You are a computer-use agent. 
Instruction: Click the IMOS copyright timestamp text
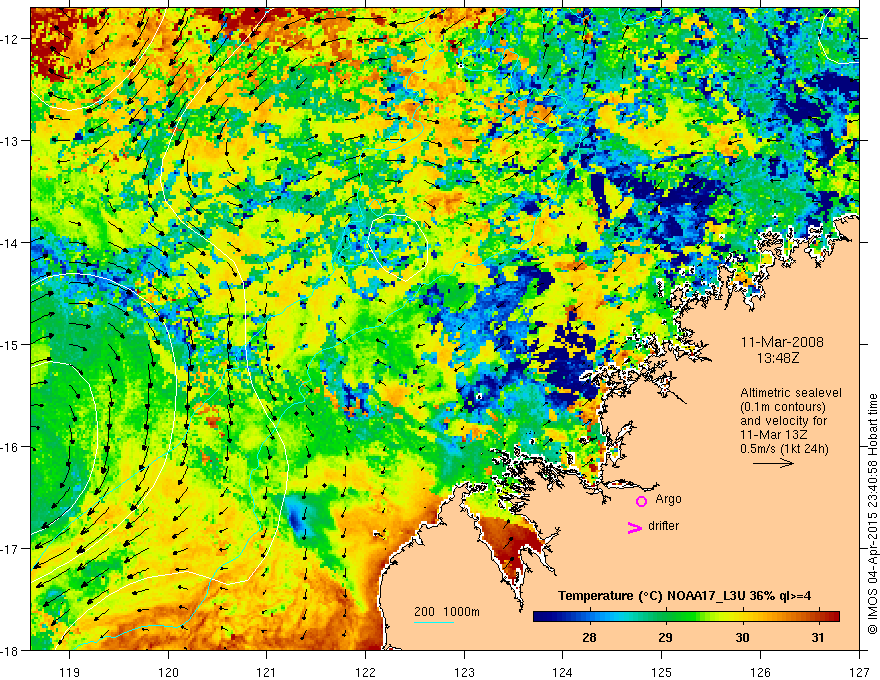[873, 514]
